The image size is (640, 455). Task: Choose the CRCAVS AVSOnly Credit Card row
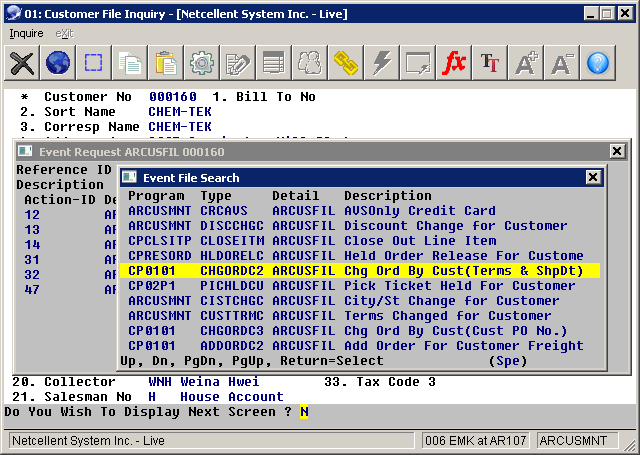pos(358,211)
